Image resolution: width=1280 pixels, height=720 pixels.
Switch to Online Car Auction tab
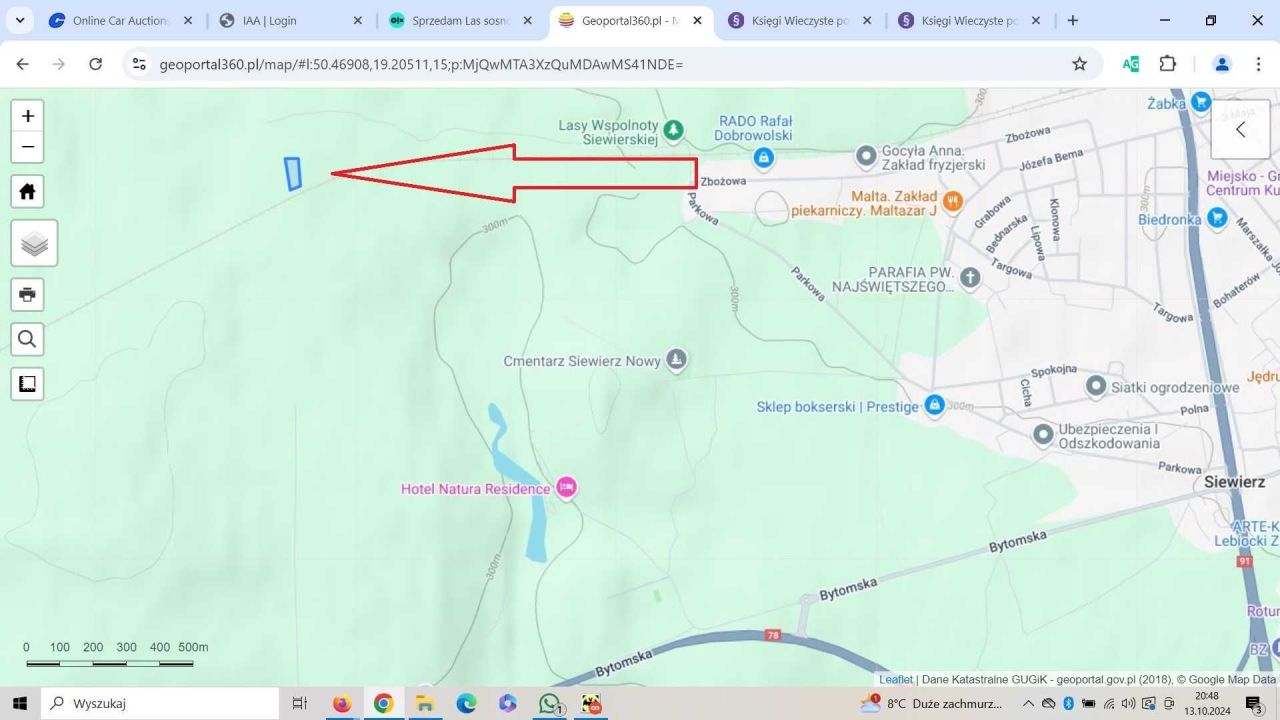(x=120, y=20)
